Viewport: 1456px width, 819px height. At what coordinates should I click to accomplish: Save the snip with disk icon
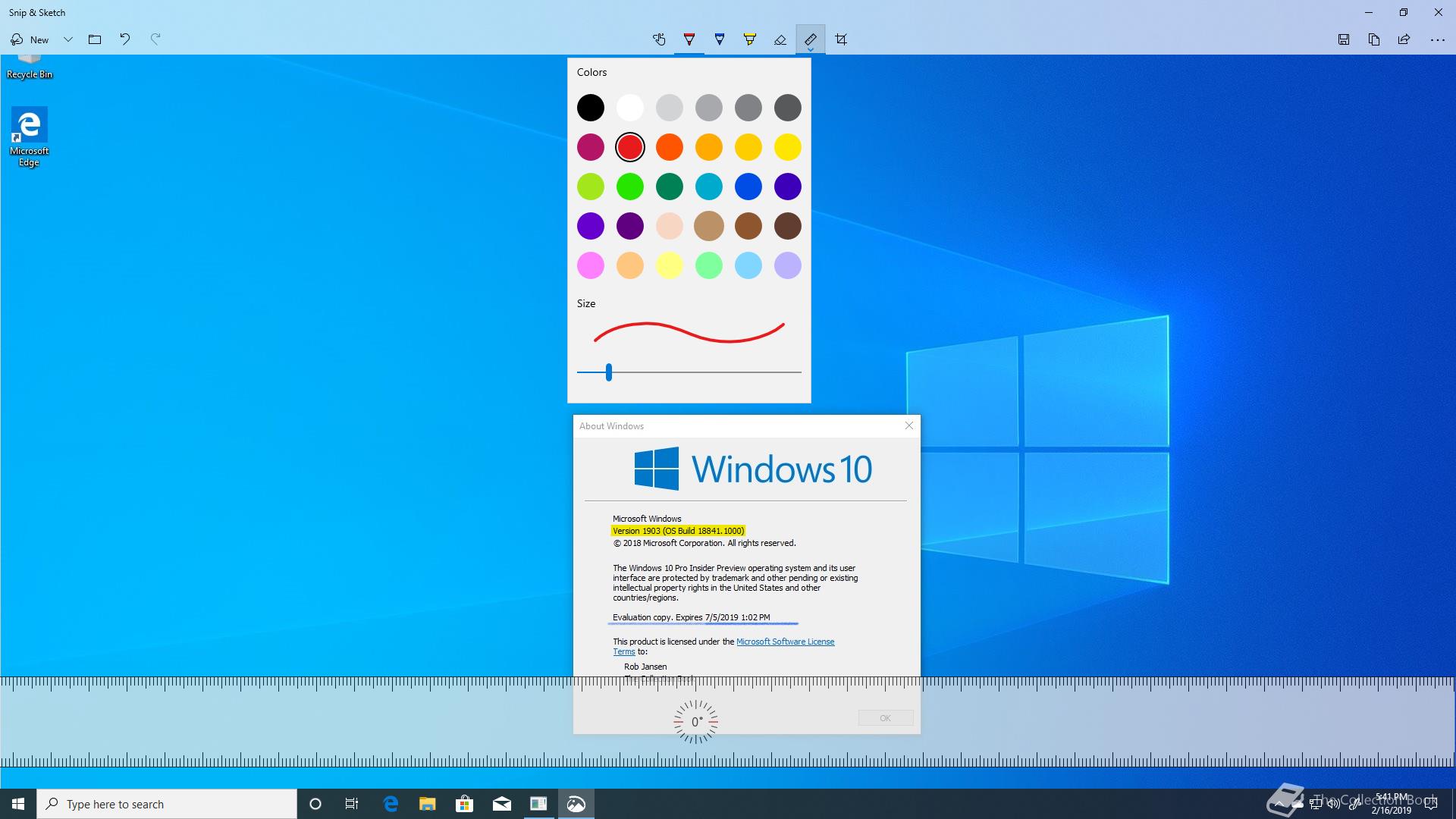point(1344,39)
